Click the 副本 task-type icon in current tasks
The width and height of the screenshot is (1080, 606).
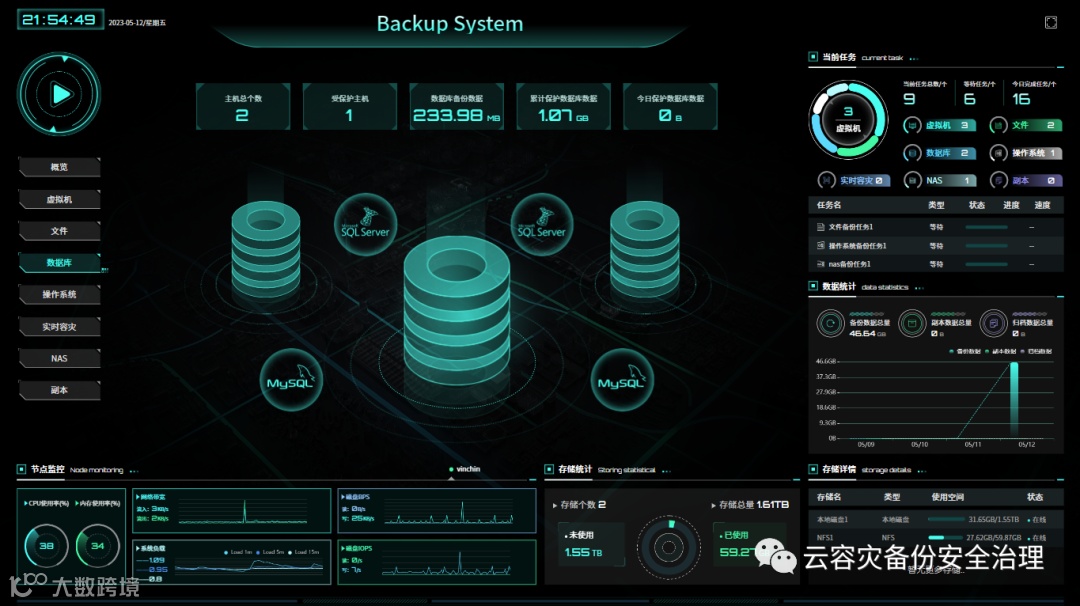[x=998, y=180]
